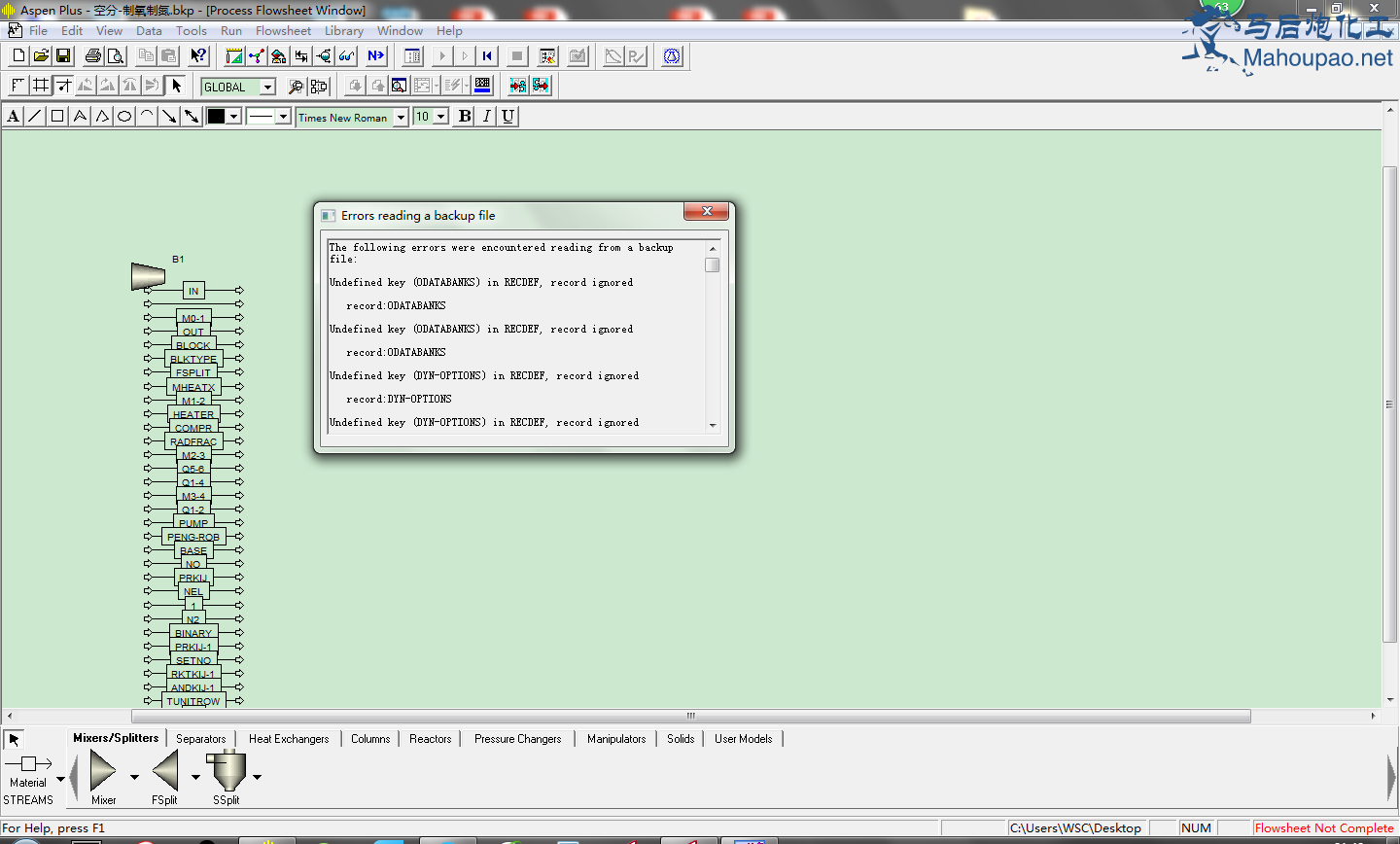Open the Data Browser with the glasses icon
This screenshot has height=844, width=1400.
point(347,56)
